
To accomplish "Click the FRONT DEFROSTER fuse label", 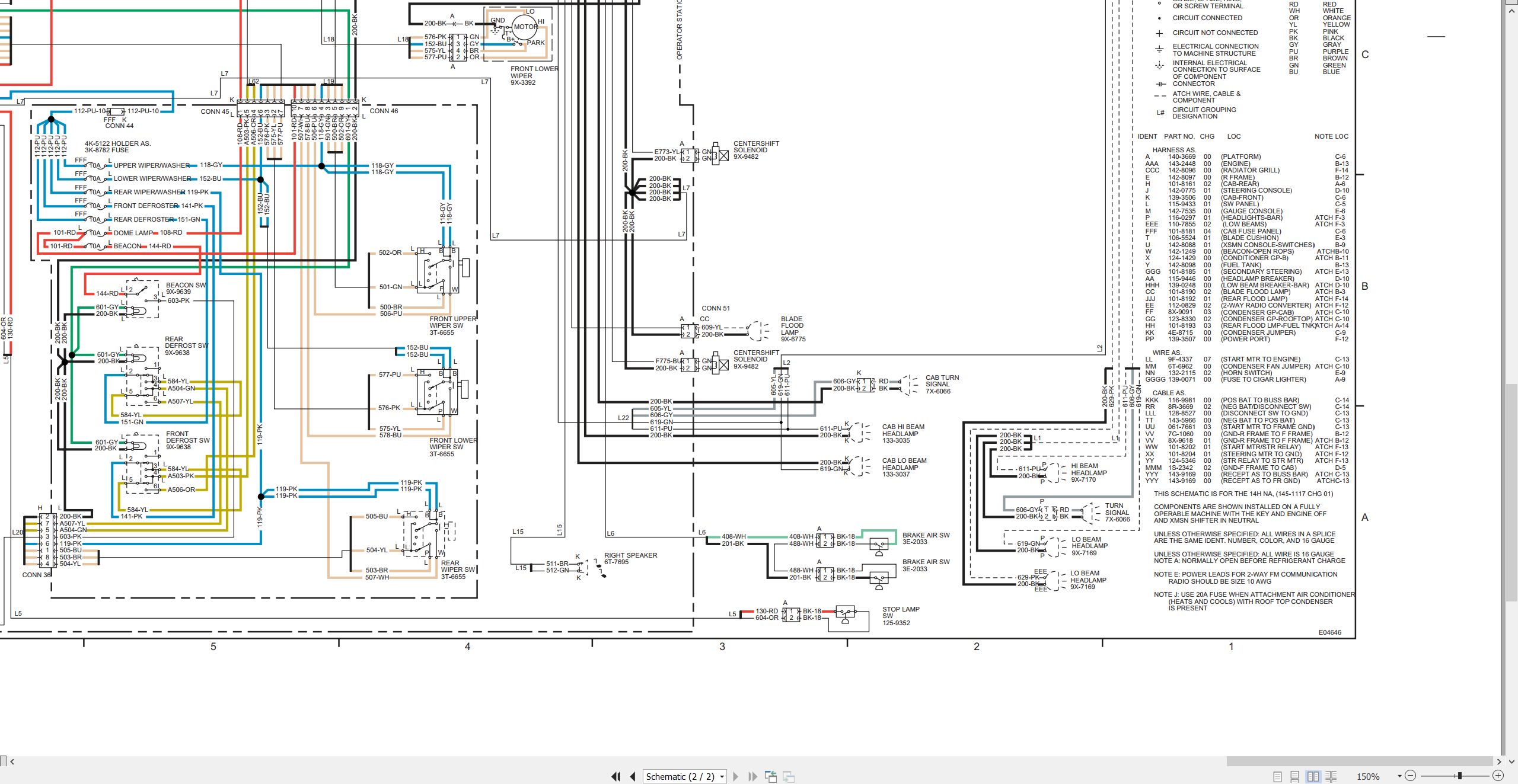I will 146,206.
